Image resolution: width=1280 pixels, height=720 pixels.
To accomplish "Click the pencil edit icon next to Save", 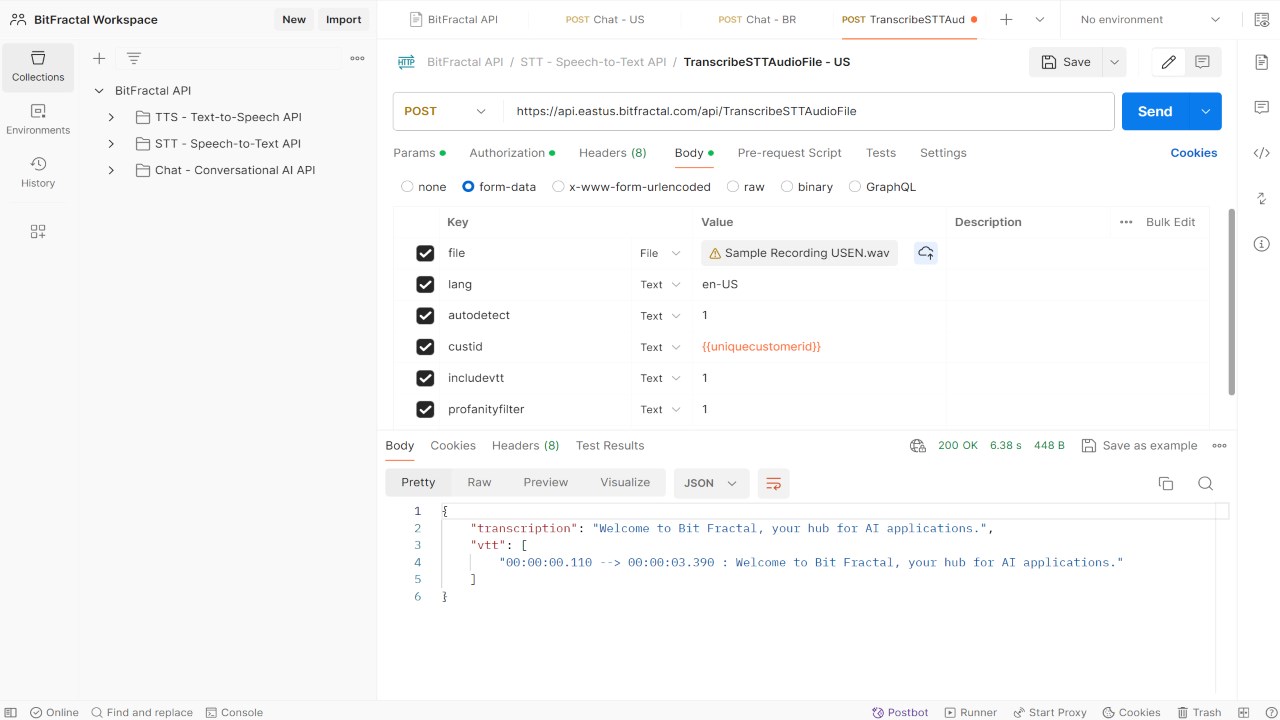I will (1168, 62).
